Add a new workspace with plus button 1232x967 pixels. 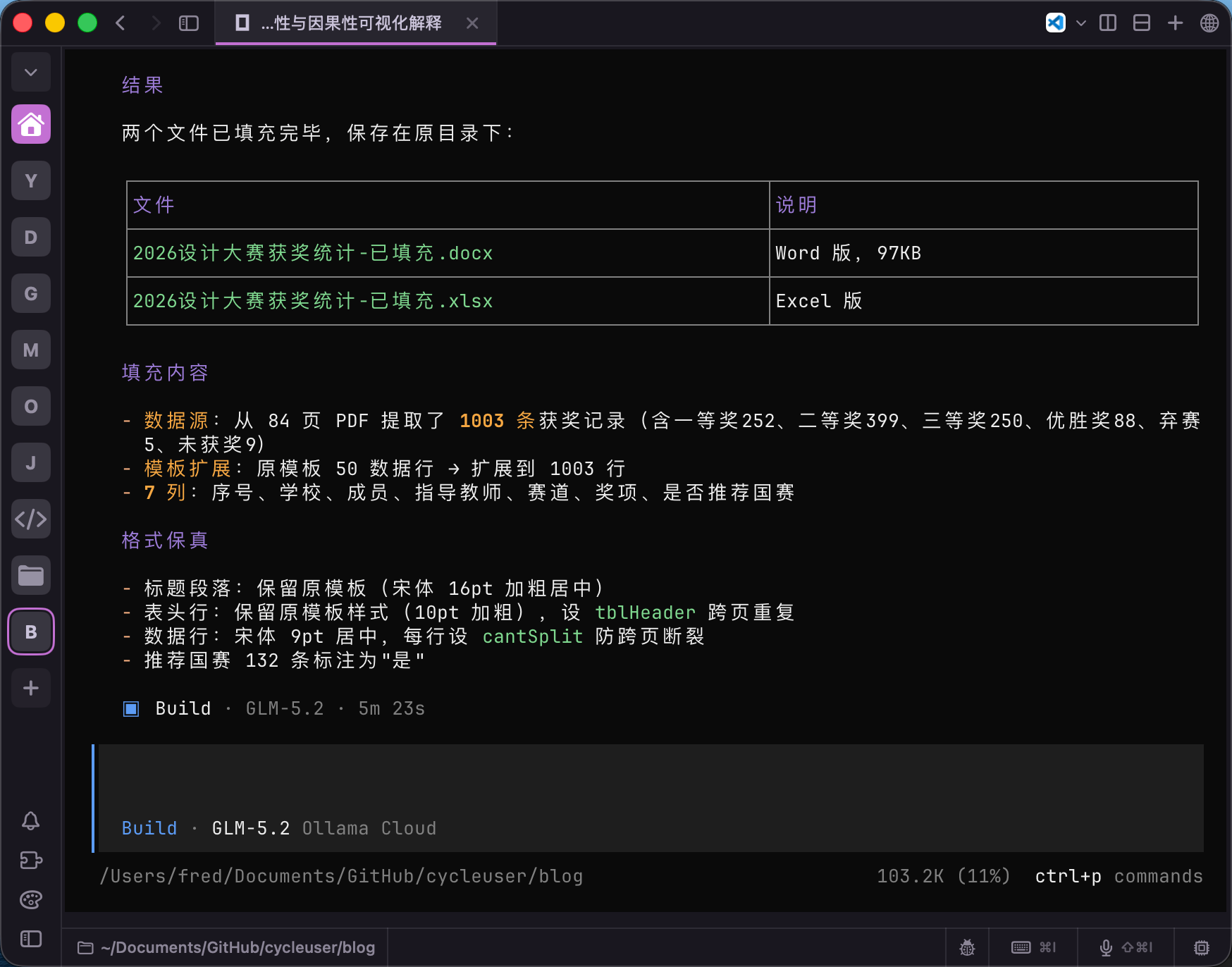pyautogui.click(x=31, y=688)
